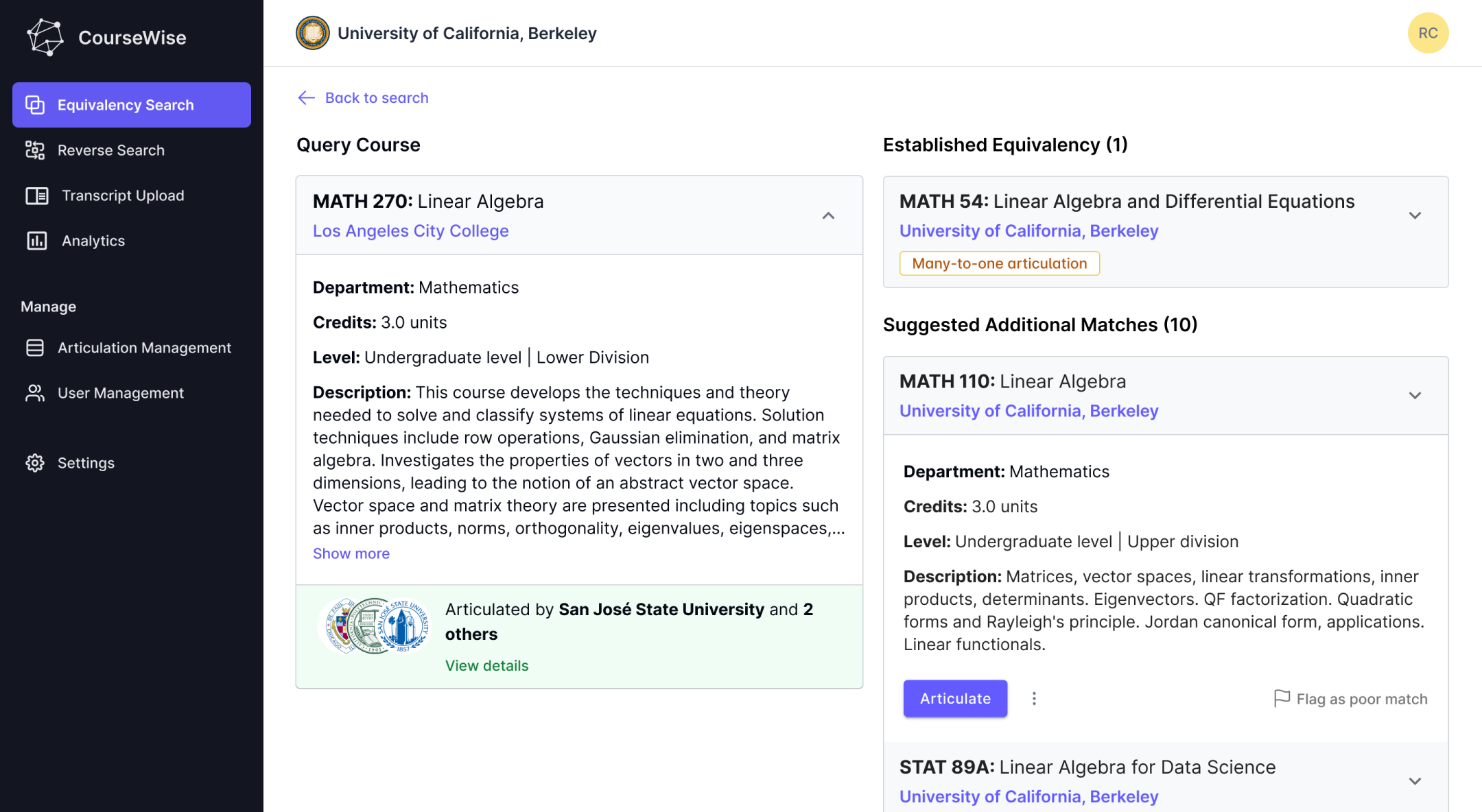Click Show more under description
The image size is (1482, 812).
coord(351,553)
